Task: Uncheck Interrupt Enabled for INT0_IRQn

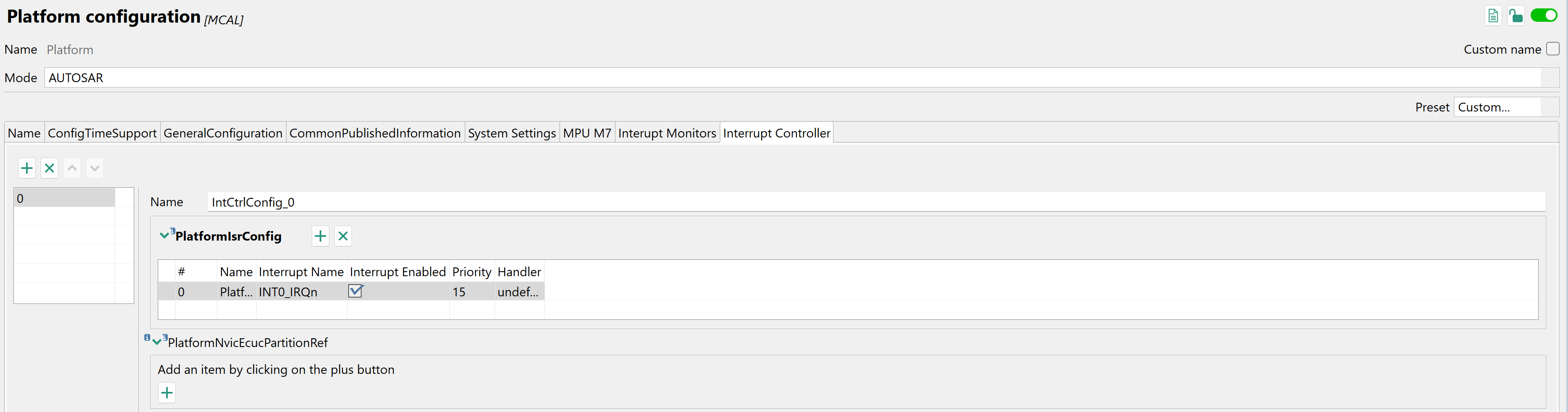Action: [x=355, y=292]
